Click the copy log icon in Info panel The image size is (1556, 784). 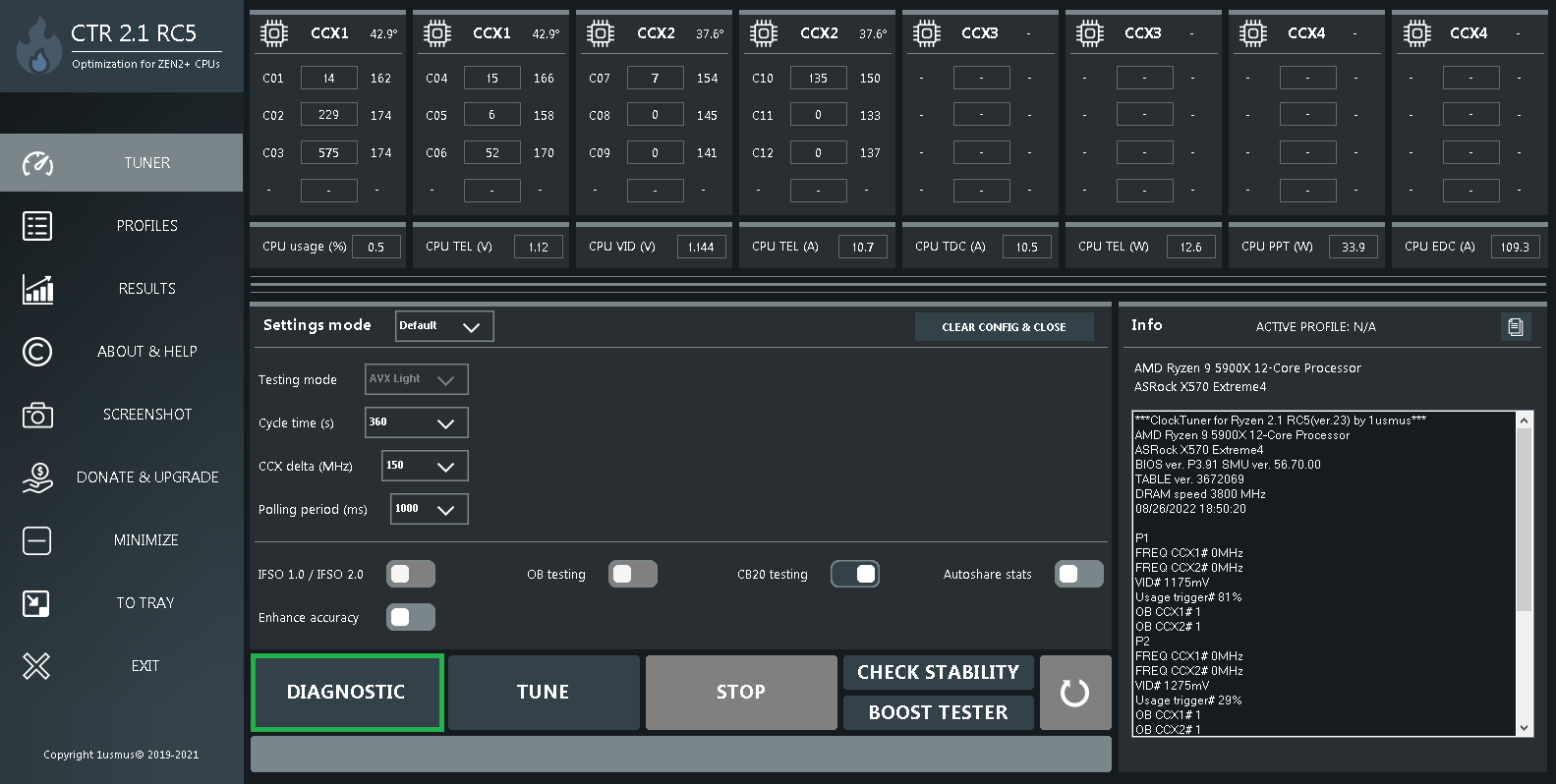click(1516, 327)
